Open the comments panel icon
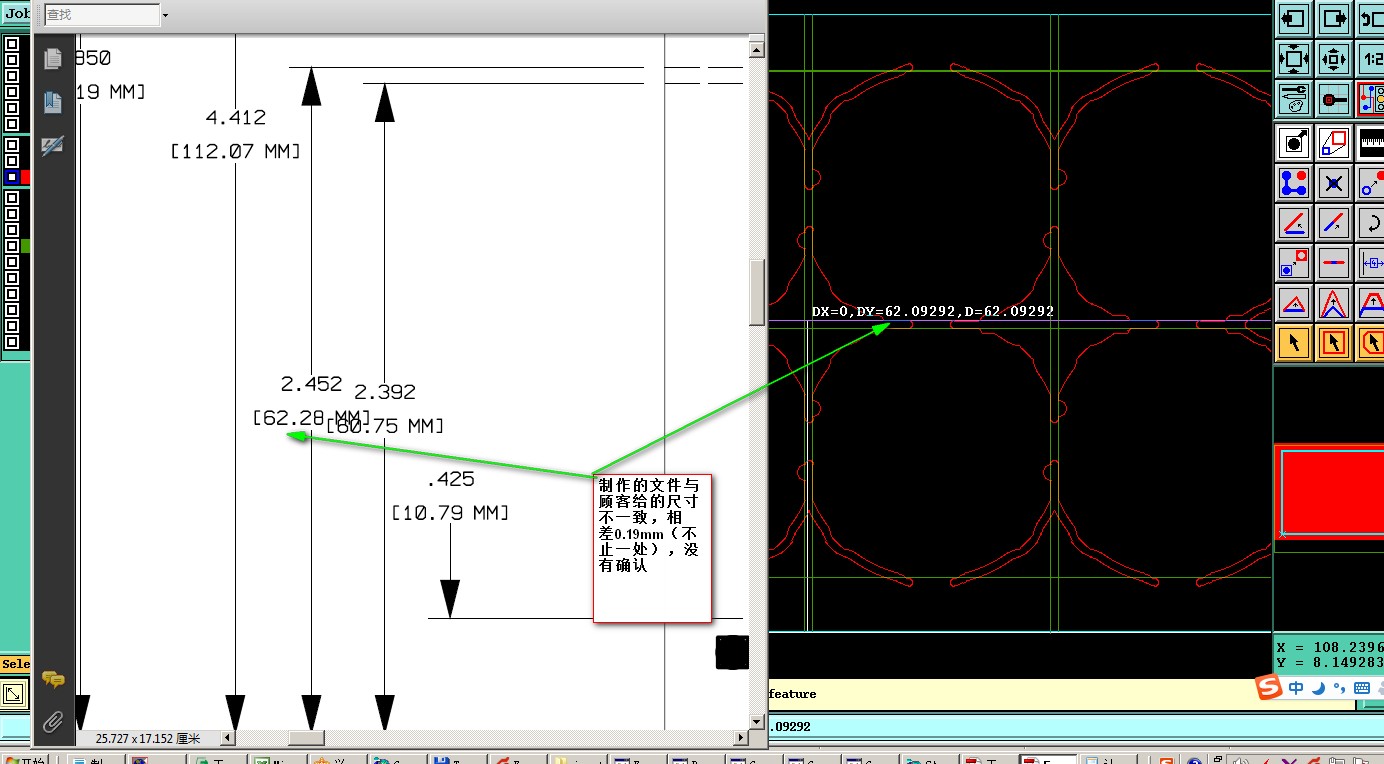Image resolution: width=1384 pixels, height=764 pixels. coord(53,679)
